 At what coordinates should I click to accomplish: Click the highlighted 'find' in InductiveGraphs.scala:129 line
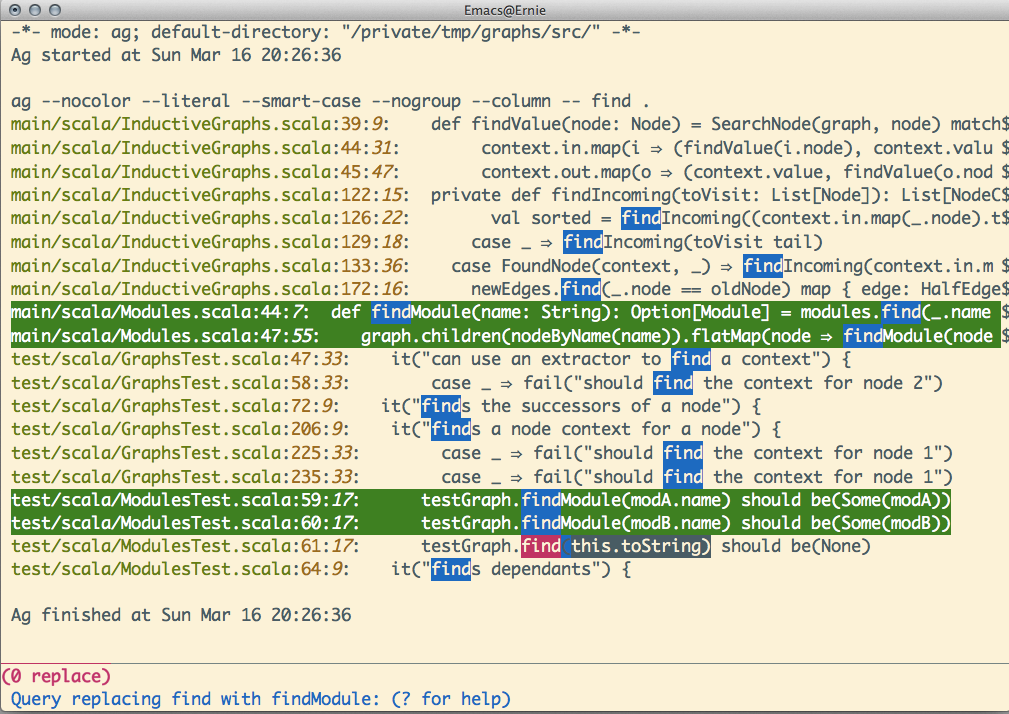(x=582, y=242)
